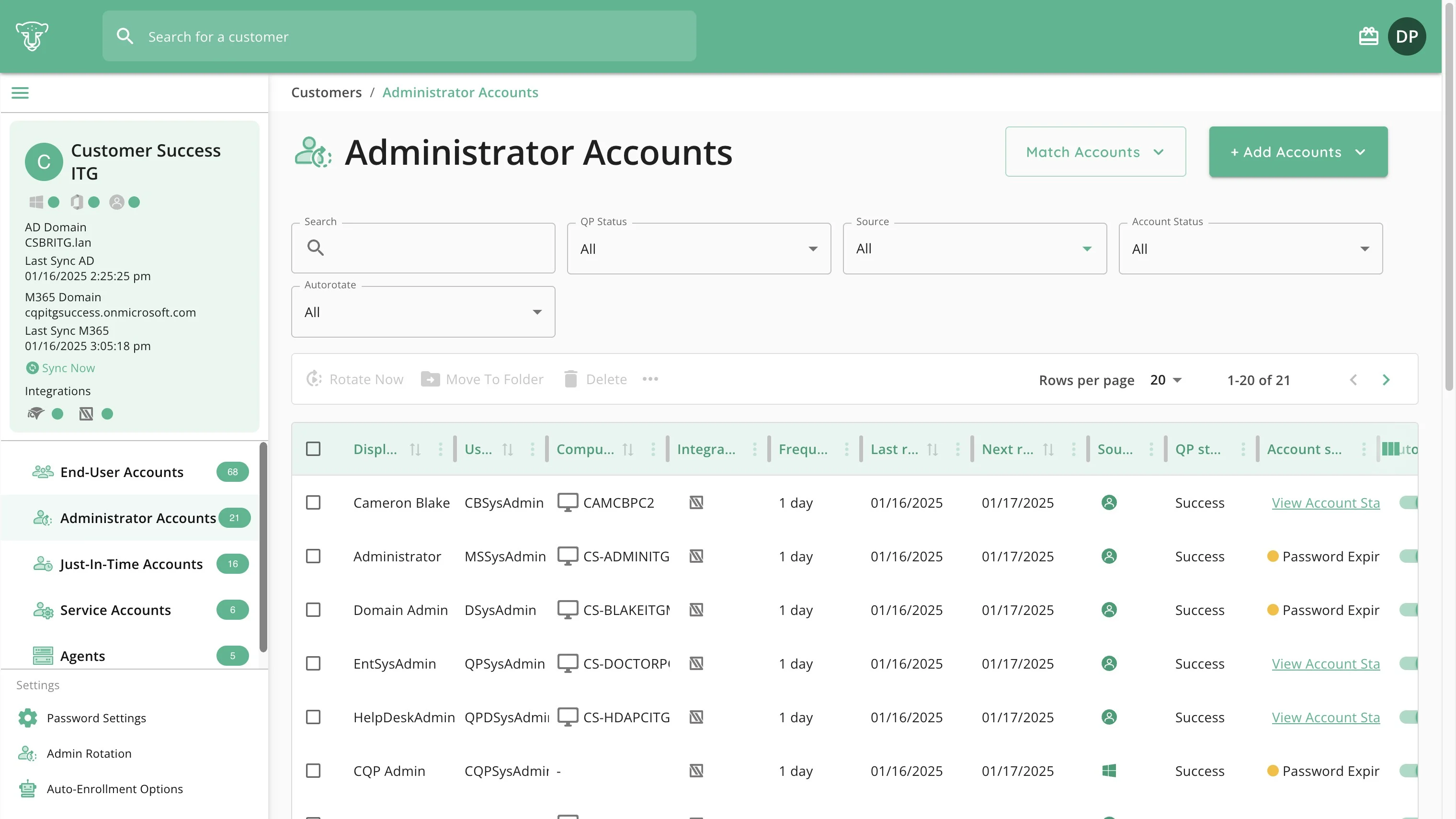This screenshot has height=819, width=1456.
Task: Click the Windows AD status icon
Action: [36, 202]
